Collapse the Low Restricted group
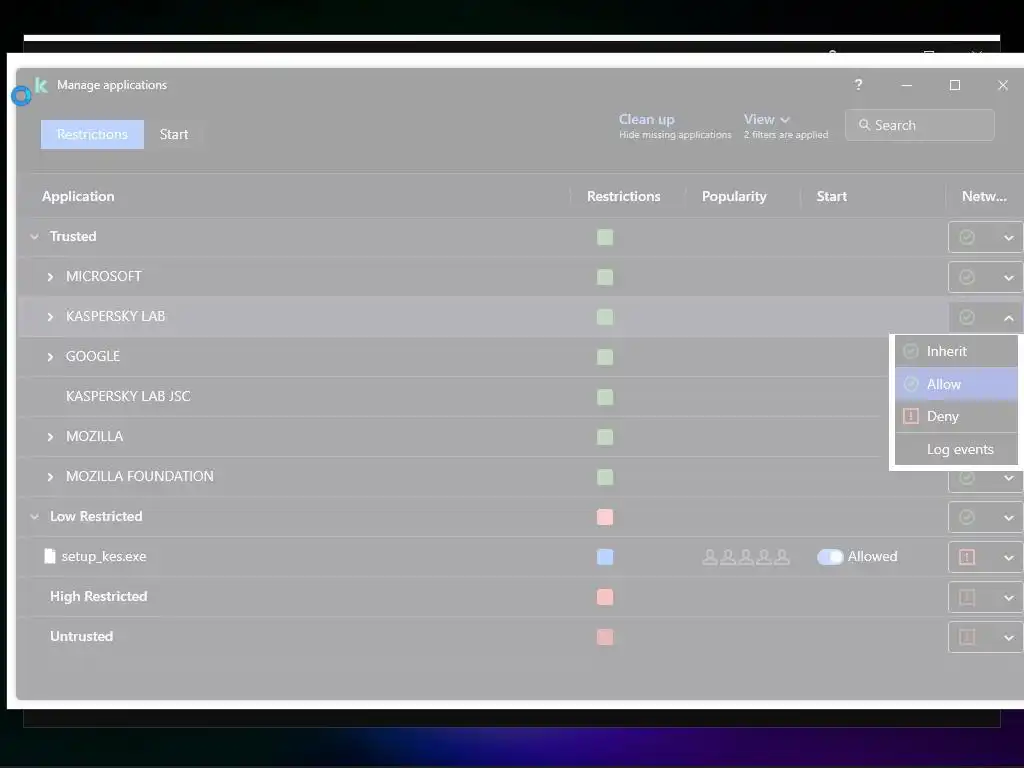Viewport: 1024px width, 768px height. (x=35, y=517)
